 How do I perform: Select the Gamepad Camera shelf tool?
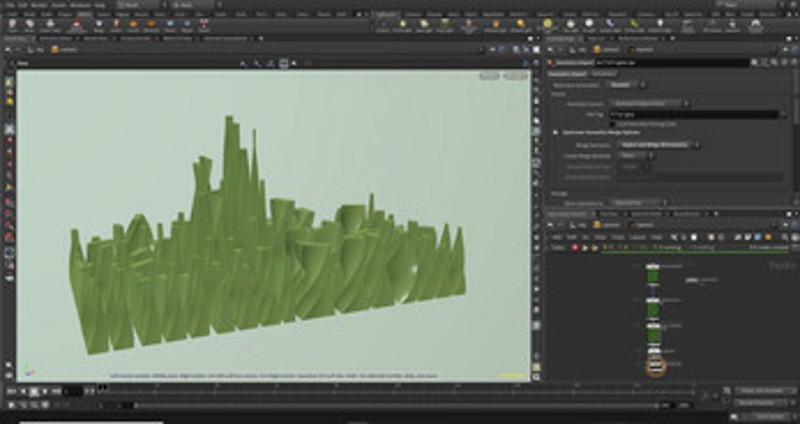tap(757, 25)
